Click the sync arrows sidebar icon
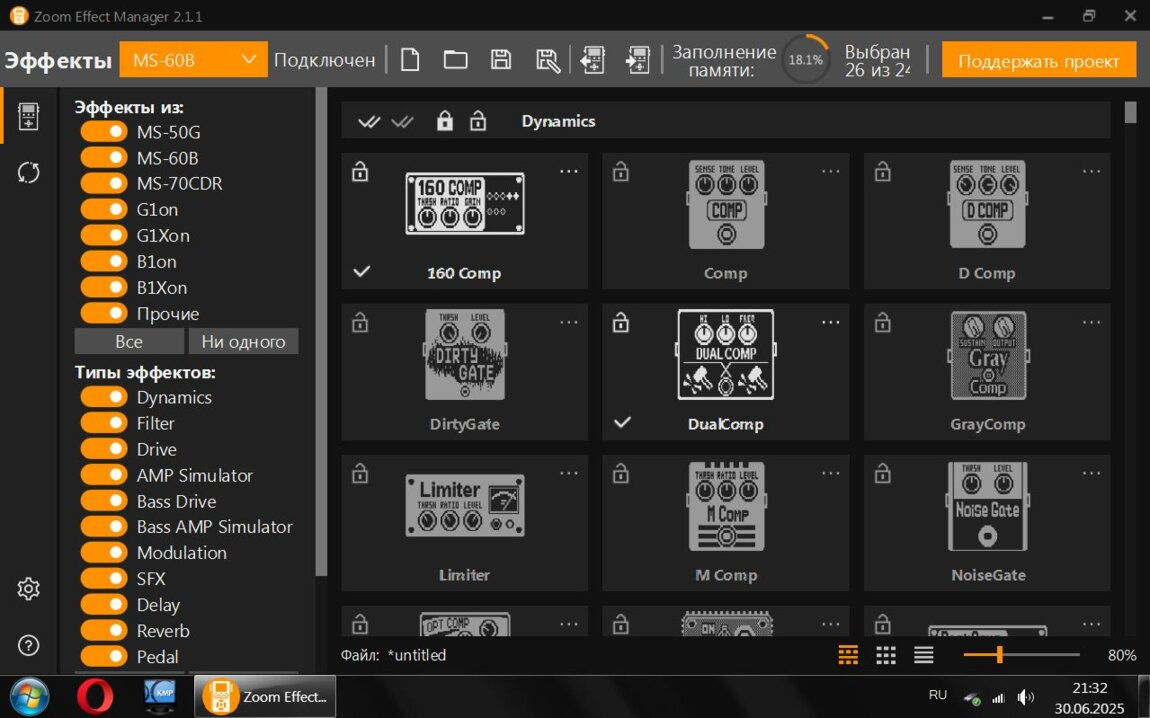This screenshot has width=1150, height=718. pyautogui.click(x=29, y=173)
